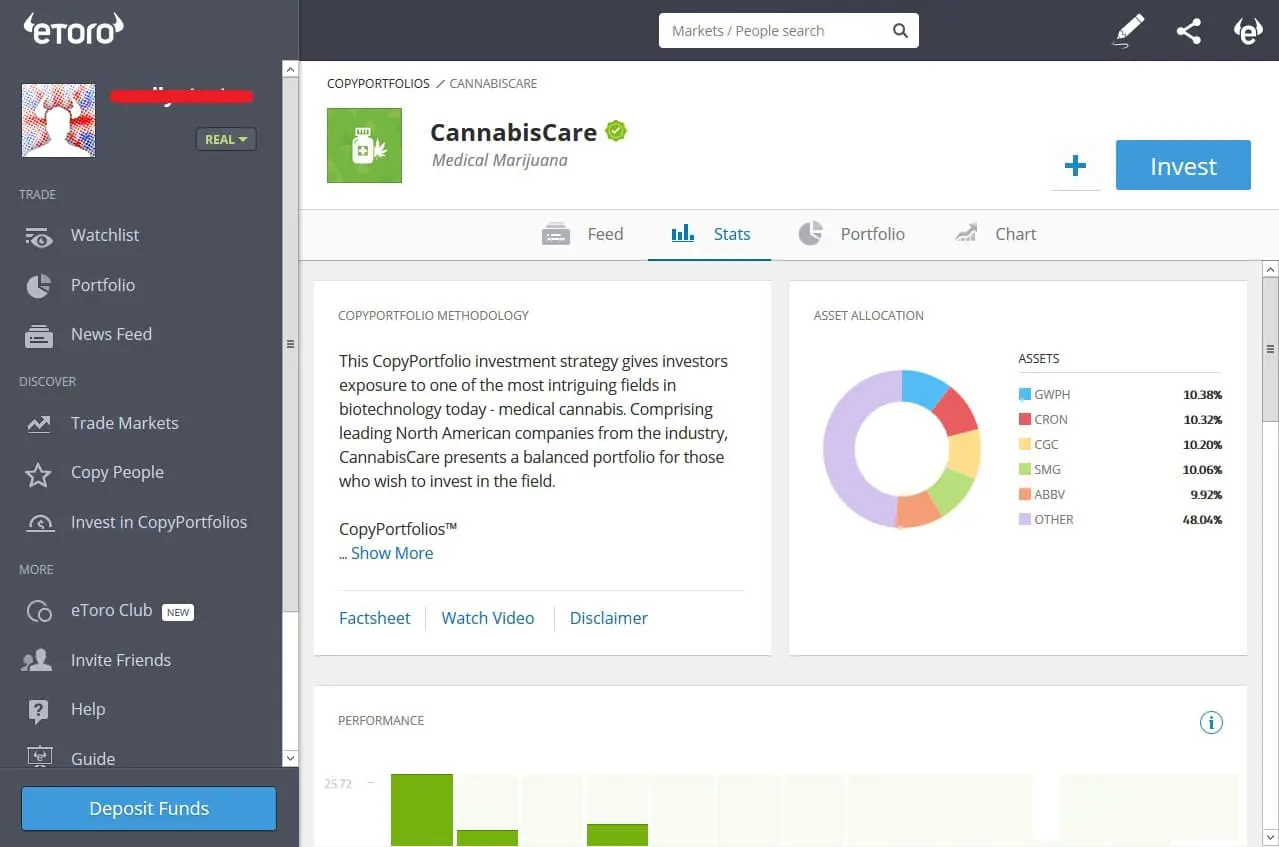The image size is (1279, 847).
Task: Click the sidebar scroll down arrow
Action: 290,759
